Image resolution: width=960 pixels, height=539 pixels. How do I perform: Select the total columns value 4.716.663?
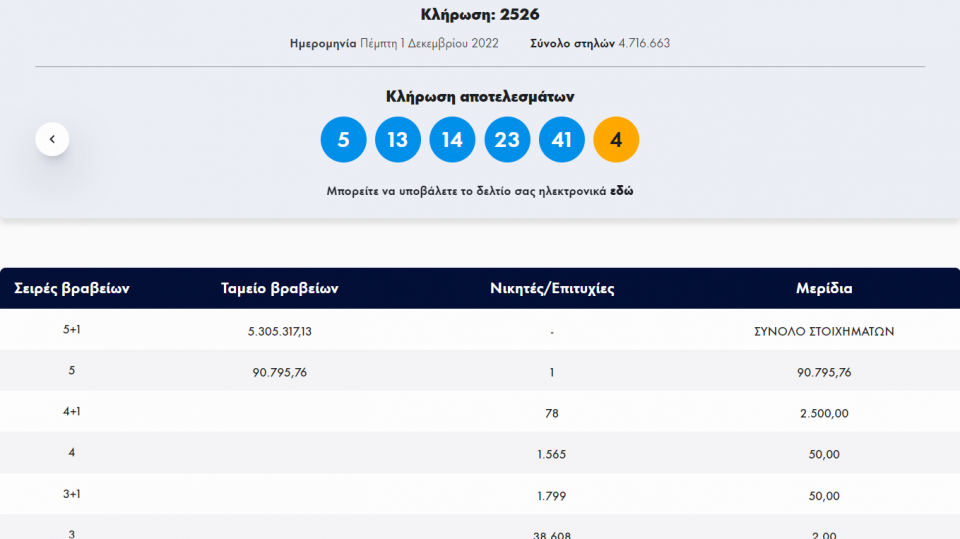click(644, 44)
